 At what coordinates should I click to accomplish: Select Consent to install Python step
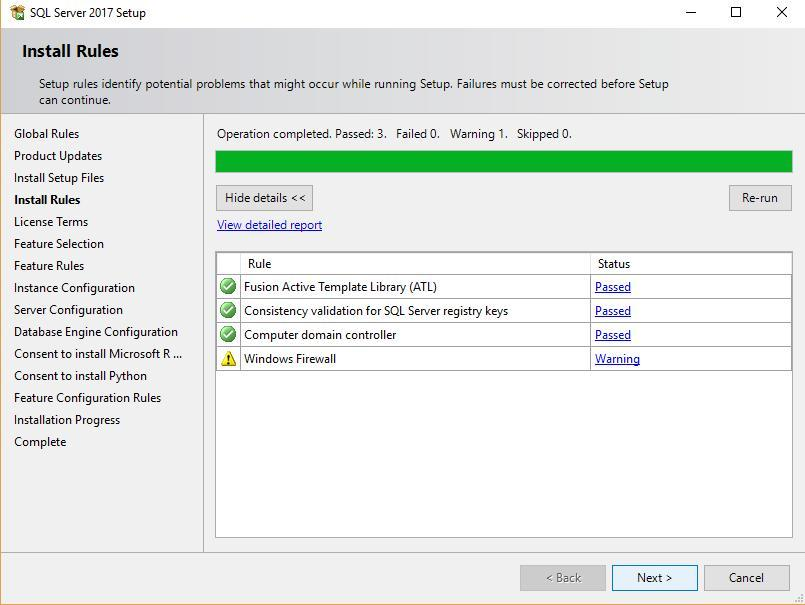[x=81, y=376]
